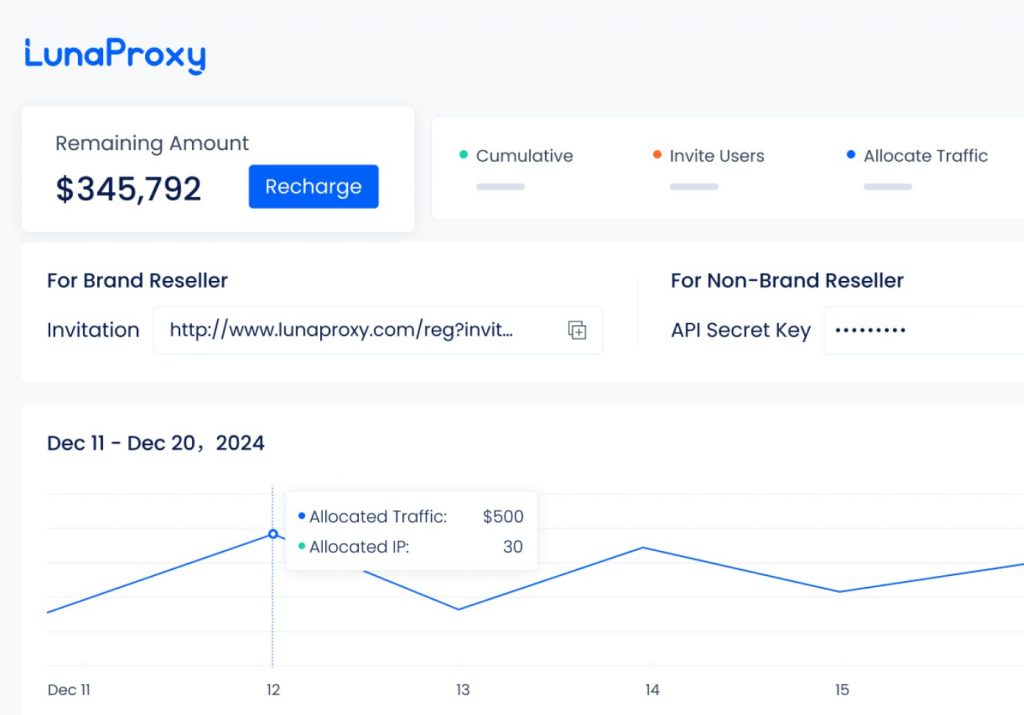Select the Allocate Traffic legend item
Image resolution: width=1024 pixels, height=715 pixels.
[917, 156]
